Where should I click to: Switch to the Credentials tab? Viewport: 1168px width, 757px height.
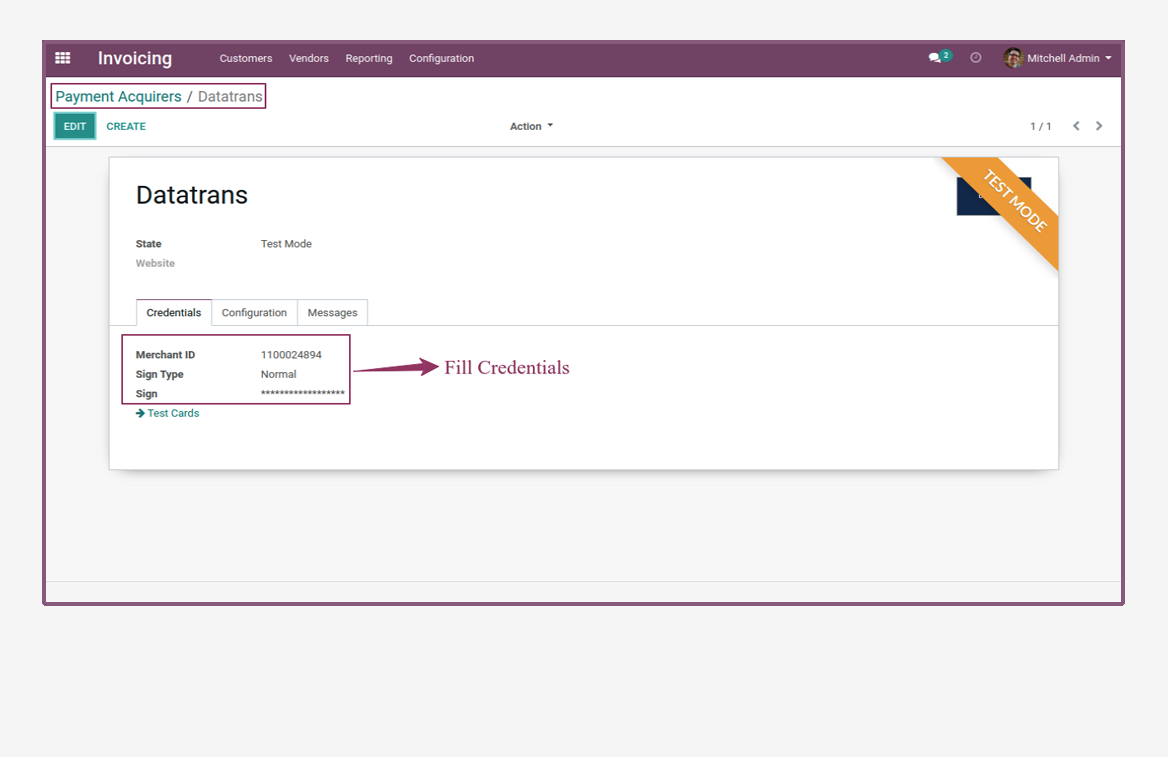coord(174,313)
